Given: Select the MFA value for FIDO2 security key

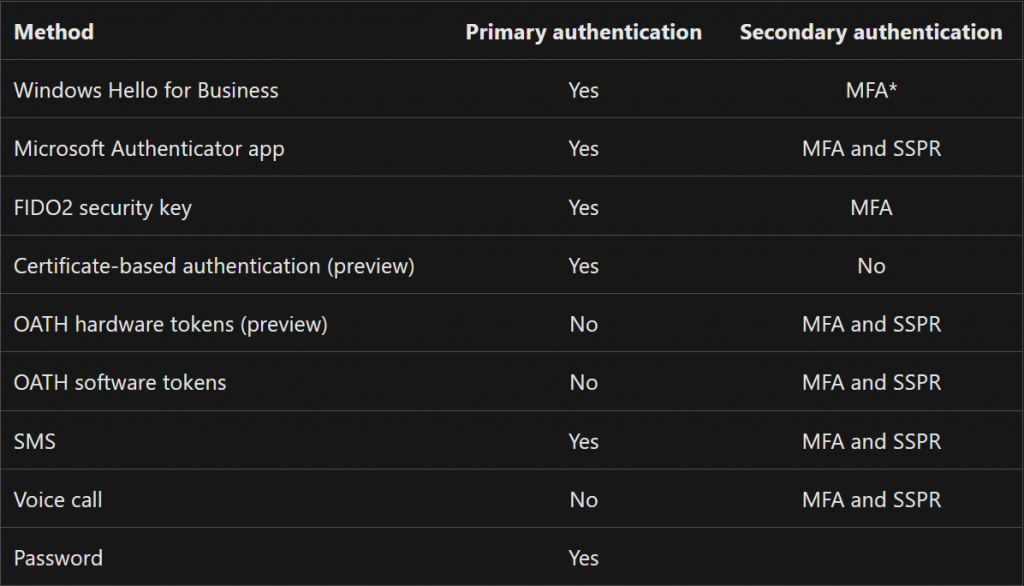Looking at the screenshot, I should click(x=871, y=208).
